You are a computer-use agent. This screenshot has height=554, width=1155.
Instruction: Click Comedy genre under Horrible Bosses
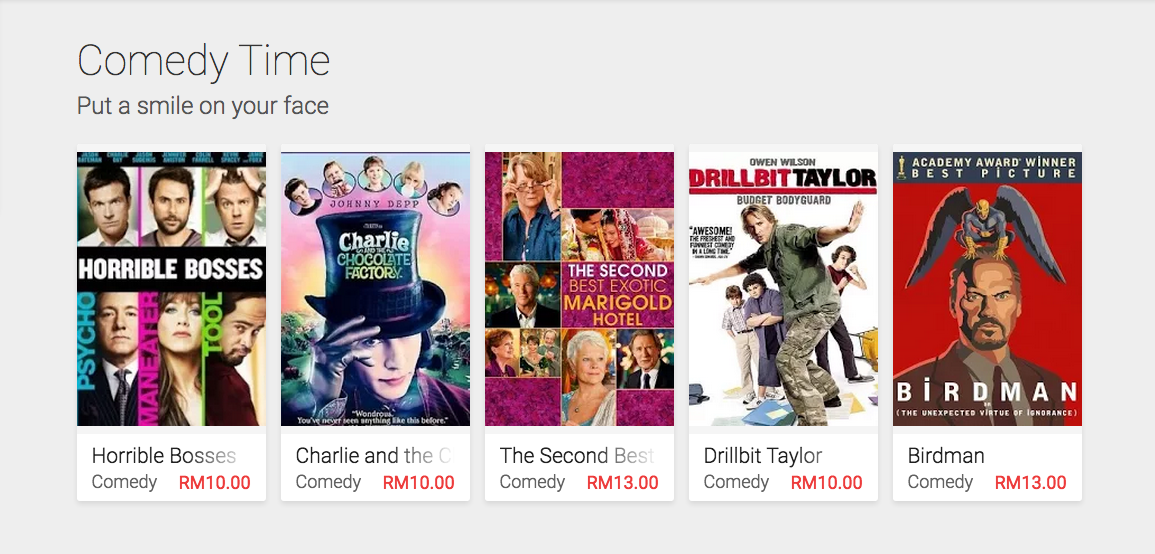click(124, 482)
